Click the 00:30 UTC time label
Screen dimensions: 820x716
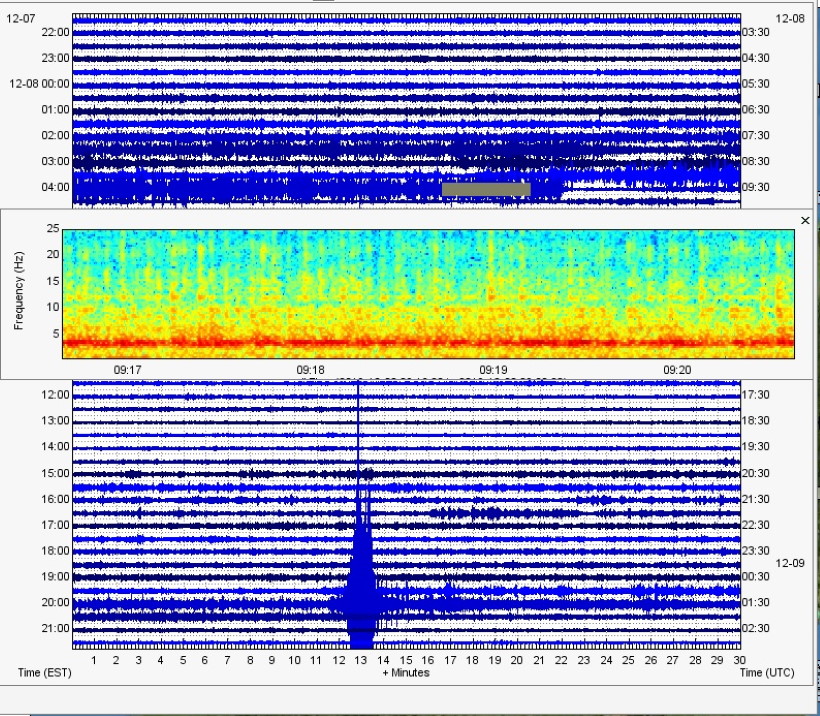755,576
